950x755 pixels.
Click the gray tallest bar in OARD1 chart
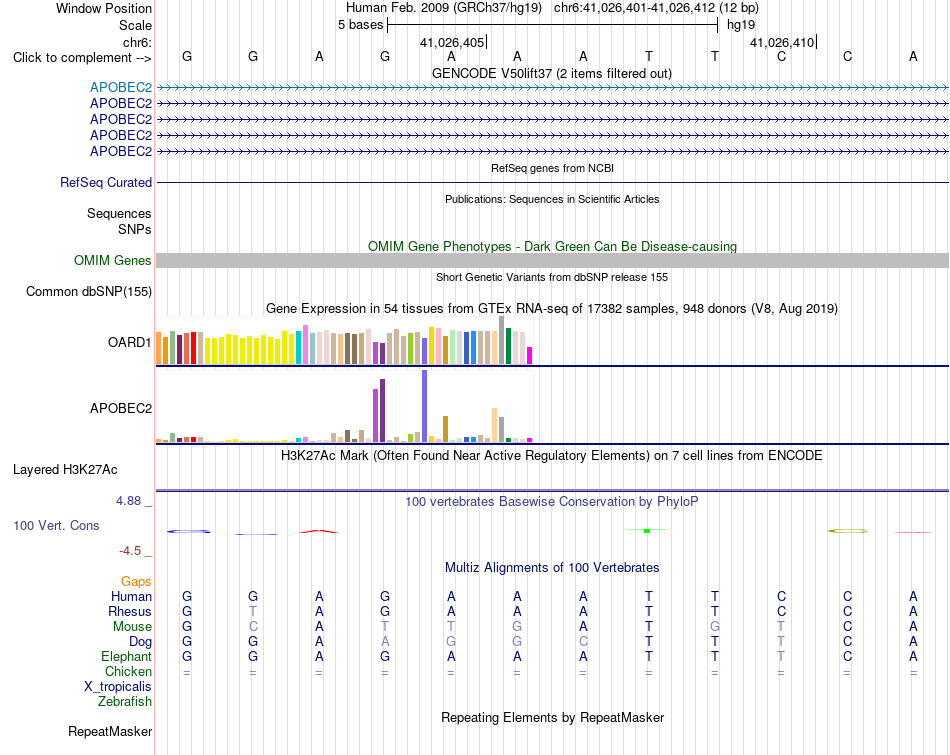[501, 340]
